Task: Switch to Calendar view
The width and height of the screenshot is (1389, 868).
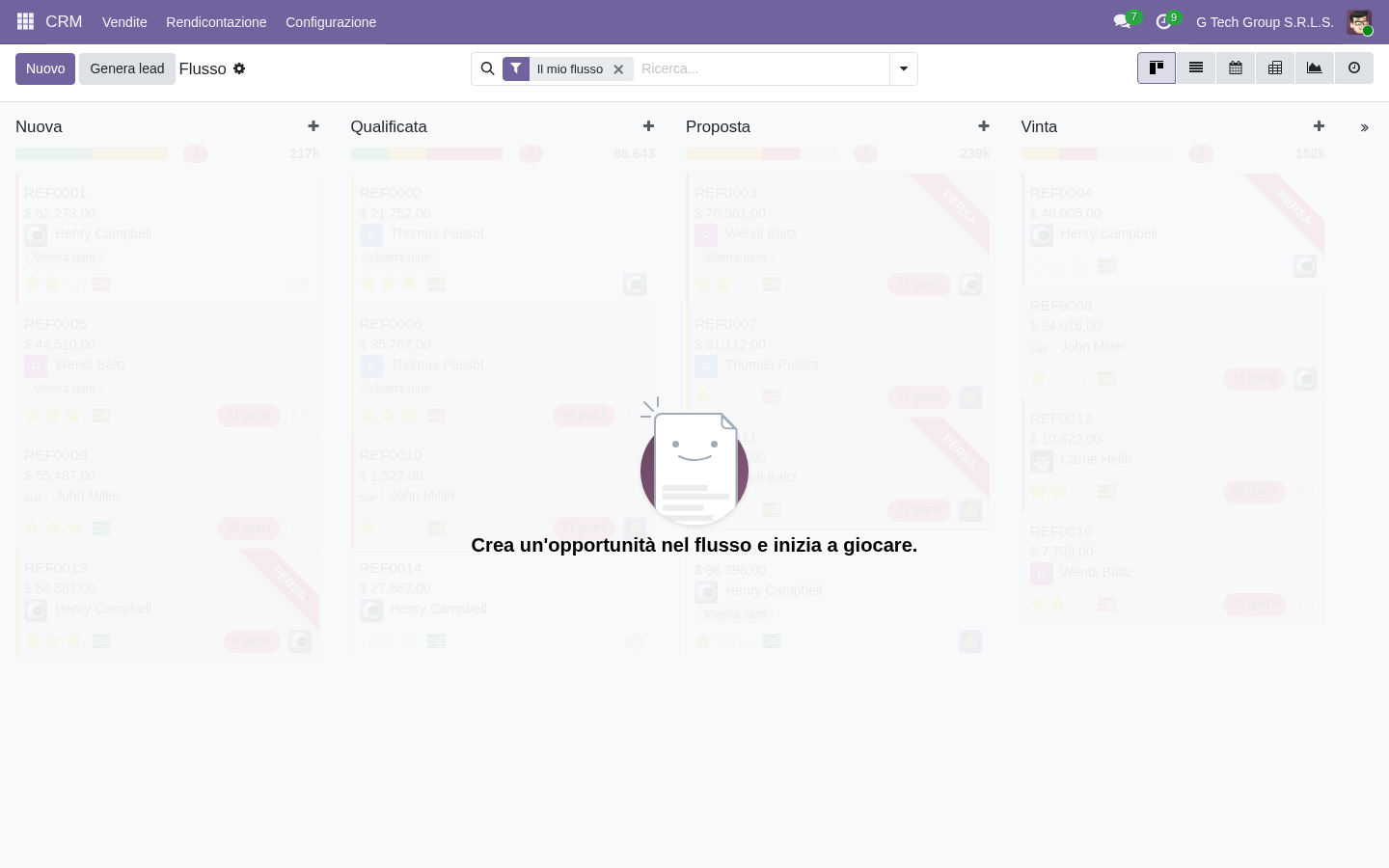Action: tap(1236, 68)
